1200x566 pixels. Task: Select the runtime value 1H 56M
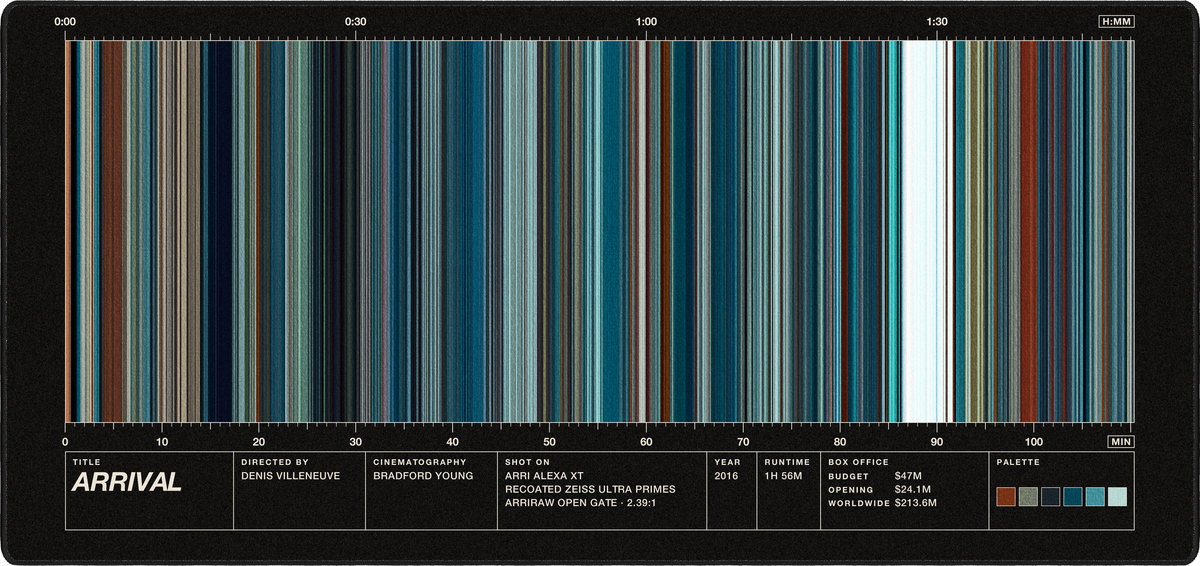tap(784, 476)
